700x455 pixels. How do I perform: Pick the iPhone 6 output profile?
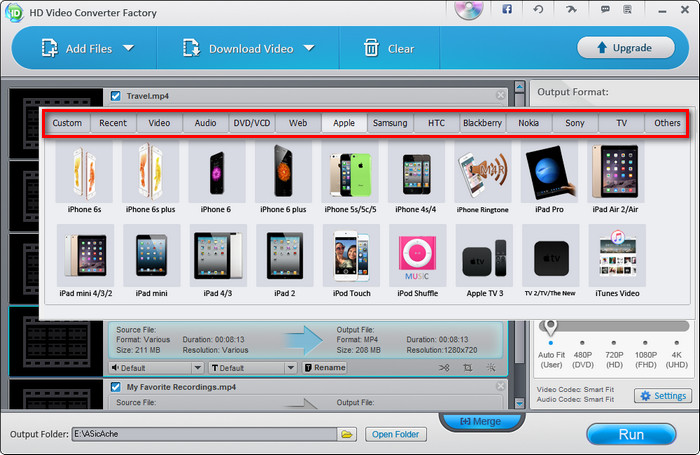coord(217,178)
